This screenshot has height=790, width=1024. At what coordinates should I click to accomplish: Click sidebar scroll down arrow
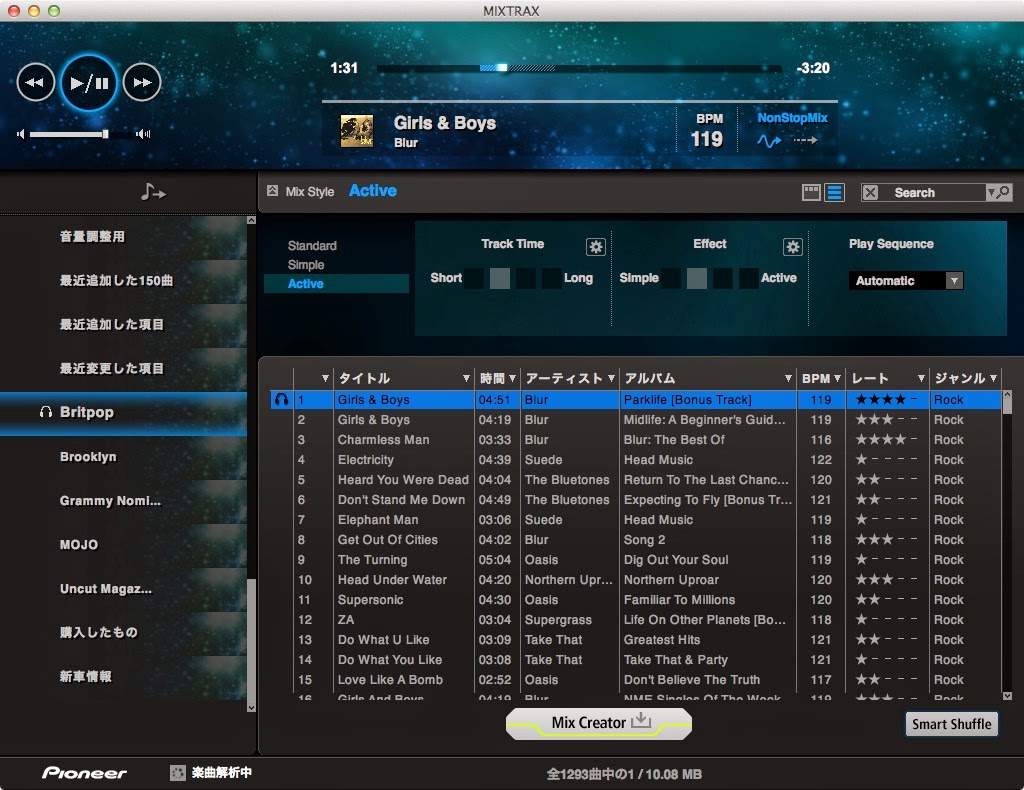click(251, 707)
